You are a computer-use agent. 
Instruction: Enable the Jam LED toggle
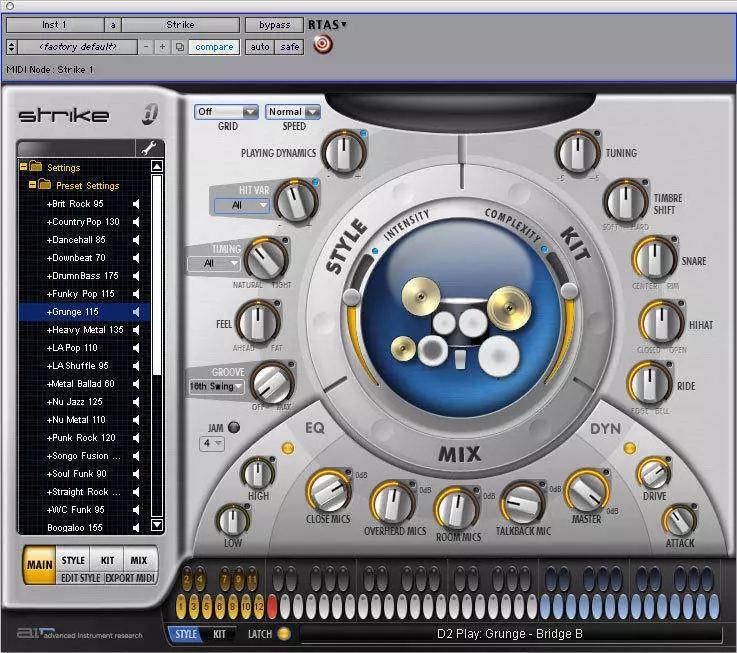(x=234, y=428)
